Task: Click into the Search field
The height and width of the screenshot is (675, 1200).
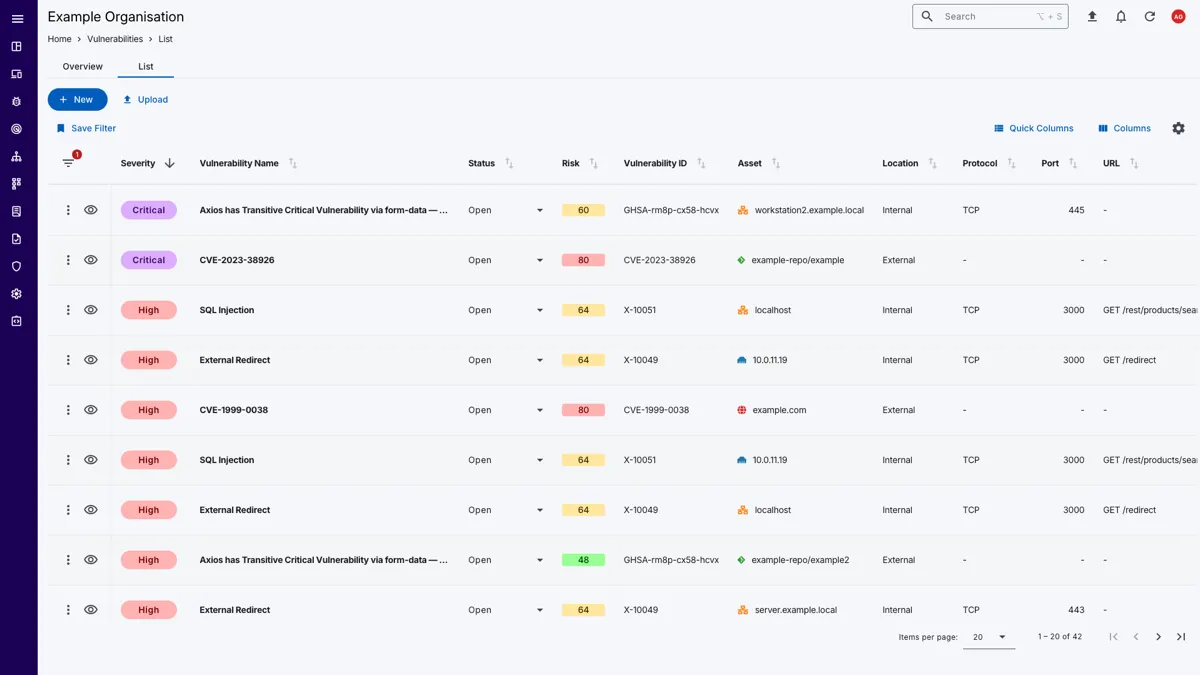Action: [x=985, y=17]
